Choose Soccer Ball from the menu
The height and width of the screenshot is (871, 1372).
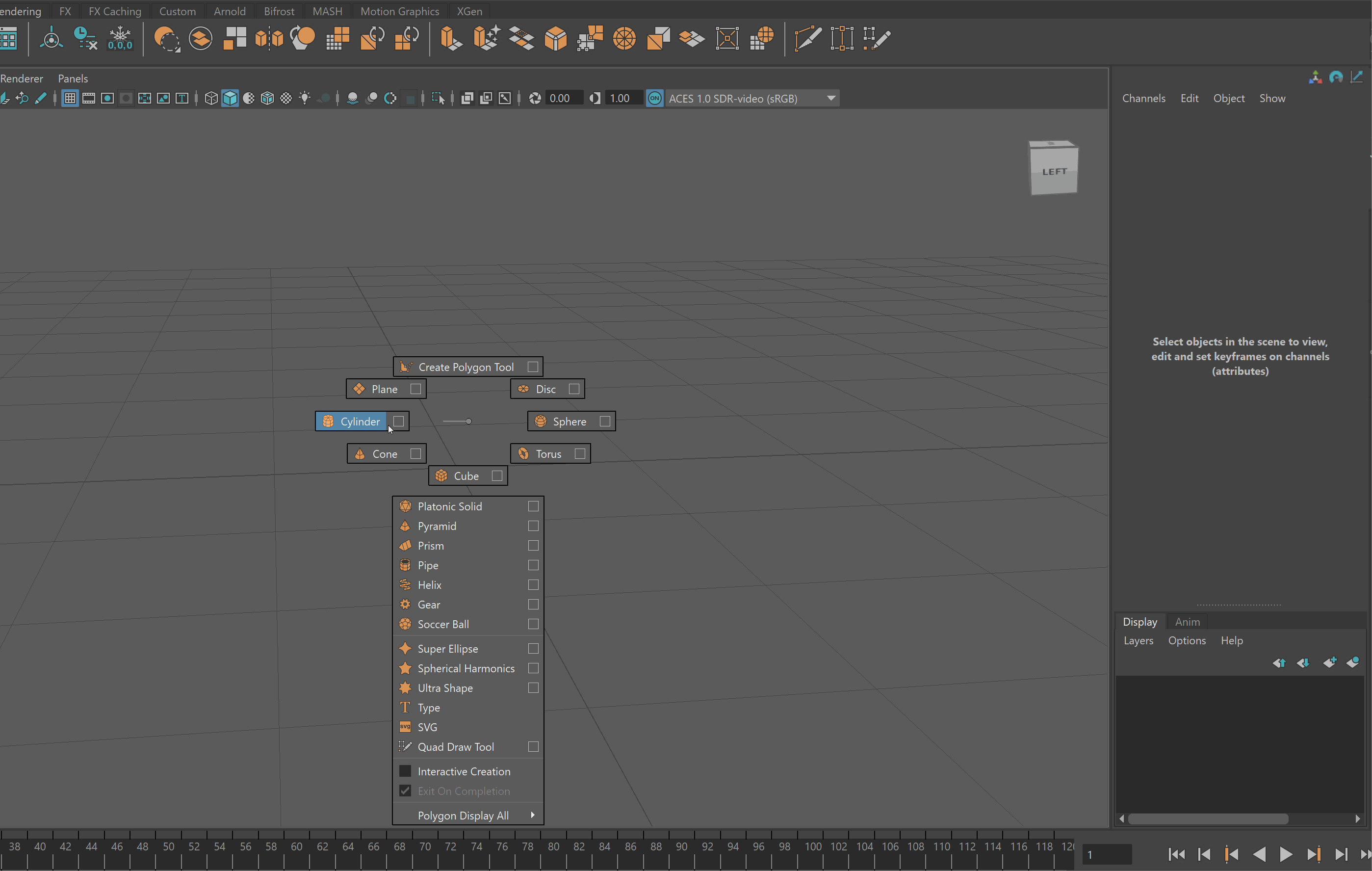click(x=443, y=624)
